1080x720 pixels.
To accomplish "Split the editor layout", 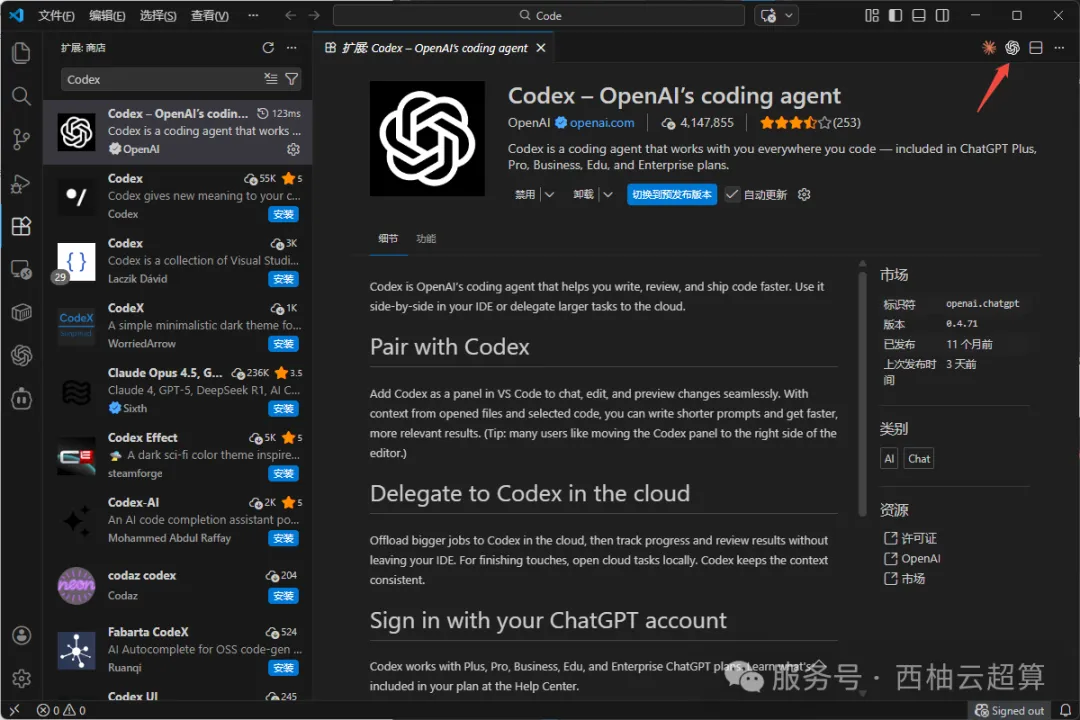I will pos(1035,48).
